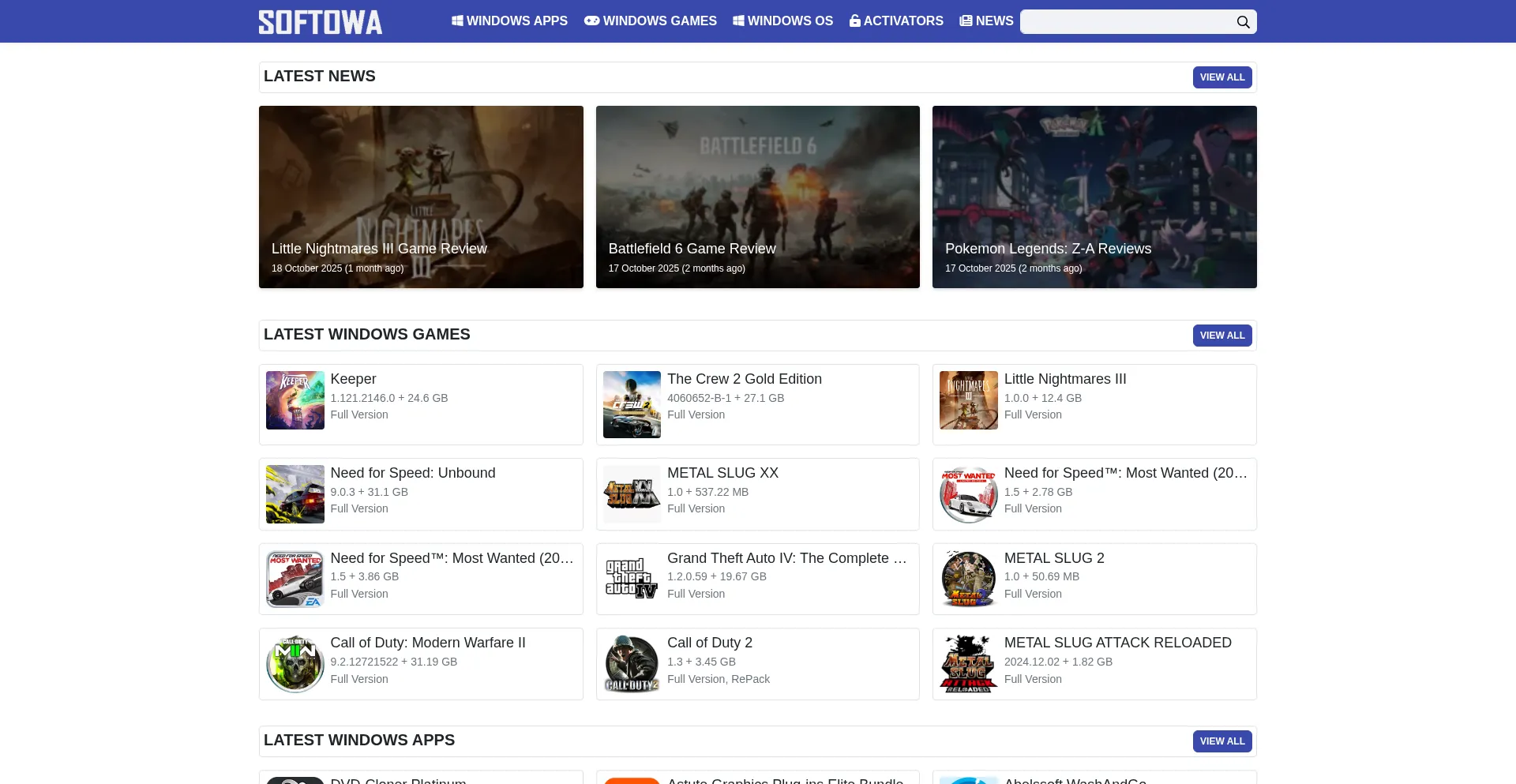Viewport: 1516px width, 784px height.
Task: Click the search magnifier icon
Action: (1243, 22)
